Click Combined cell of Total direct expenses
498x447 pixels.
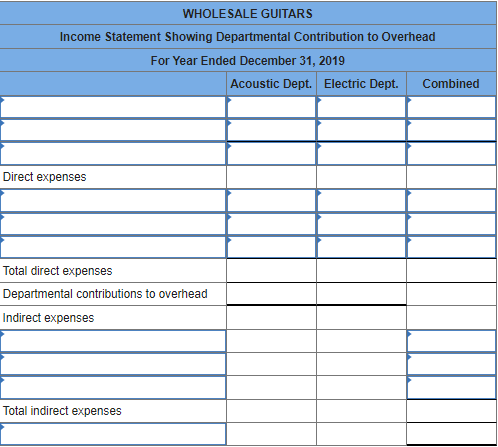[x=451, y=271]
